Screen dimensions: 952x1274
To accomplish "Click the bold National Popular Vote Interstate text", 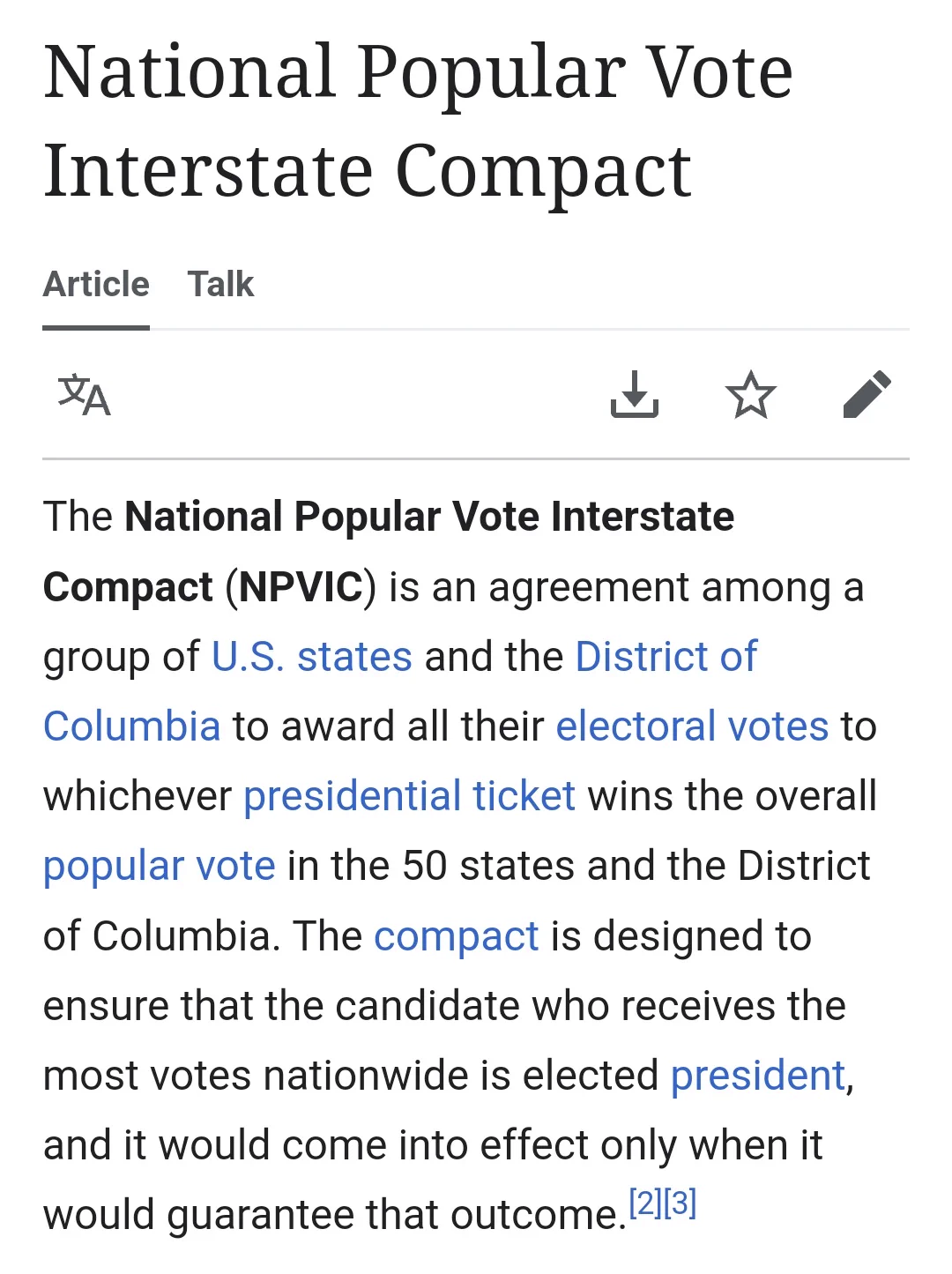I will (x=429, y=517).
